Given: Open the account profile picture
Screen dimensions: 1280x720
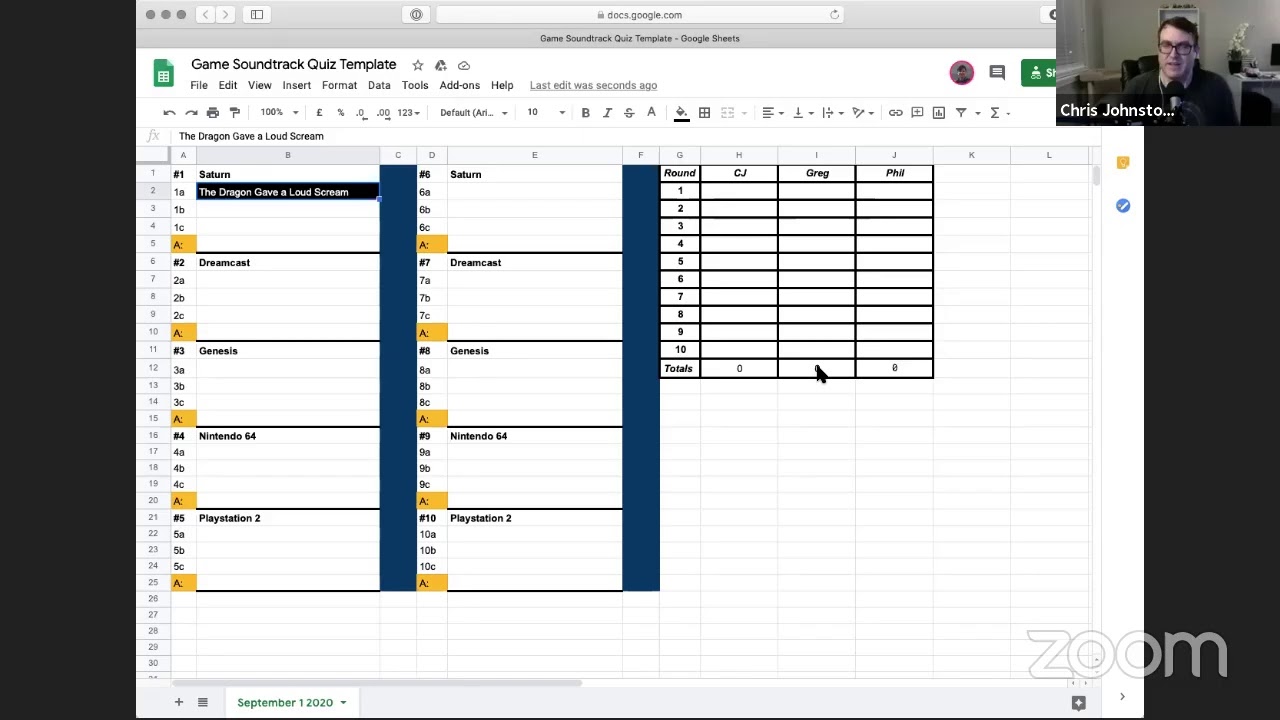Looking at the screenshot, I should pyautogui.click(x=962, y=72).
